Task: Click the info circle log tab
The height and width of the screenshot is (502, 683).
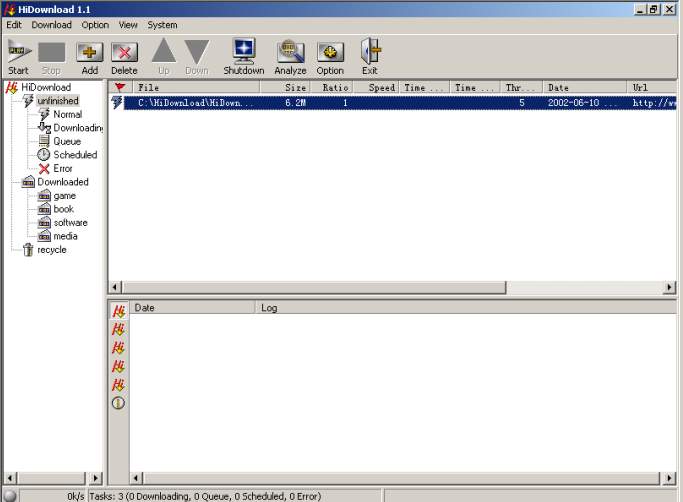Action: [118, 403]
